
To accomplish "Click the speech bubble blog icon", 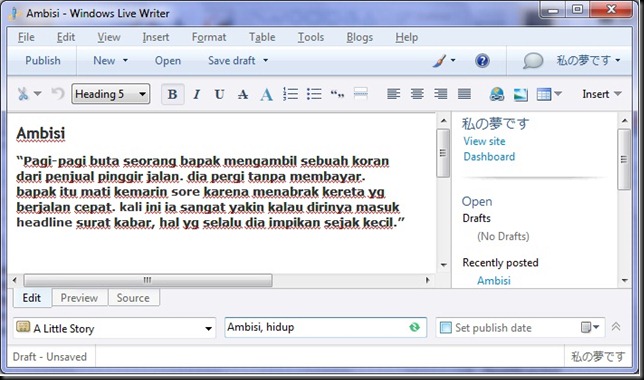I will [533, 61].
